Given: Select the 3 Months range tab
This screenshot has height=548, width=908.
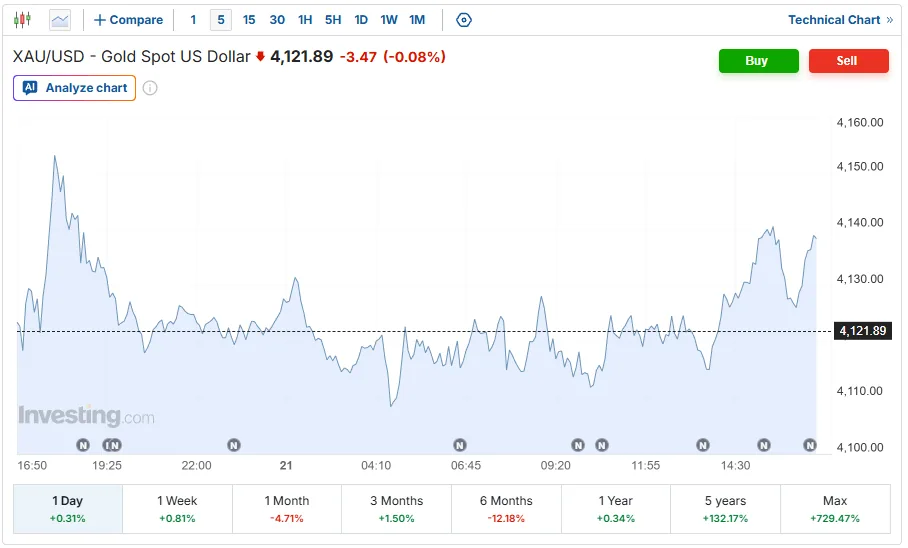Looking at the screenshot, I should pyautogui.click(x=397, y=509).
